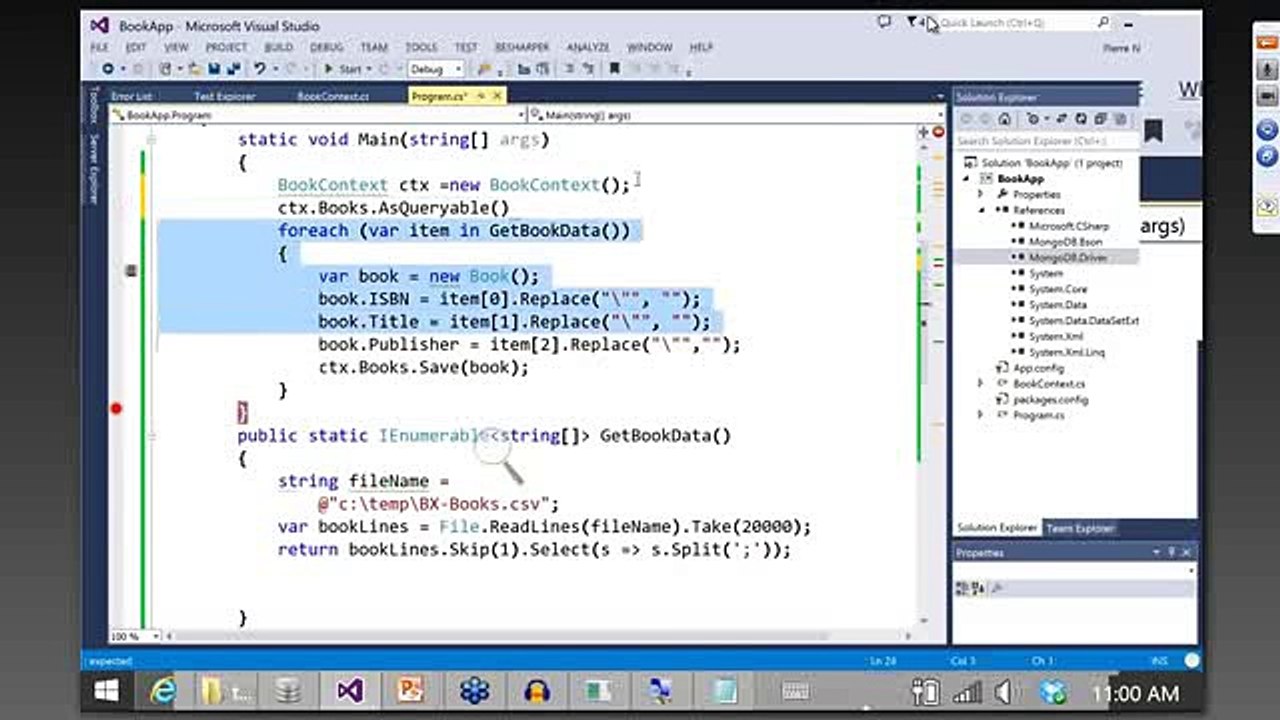This screenshot has width=1280, height=720.
Task: Click the volume speaker tray icon
Action: point(1004,692)
